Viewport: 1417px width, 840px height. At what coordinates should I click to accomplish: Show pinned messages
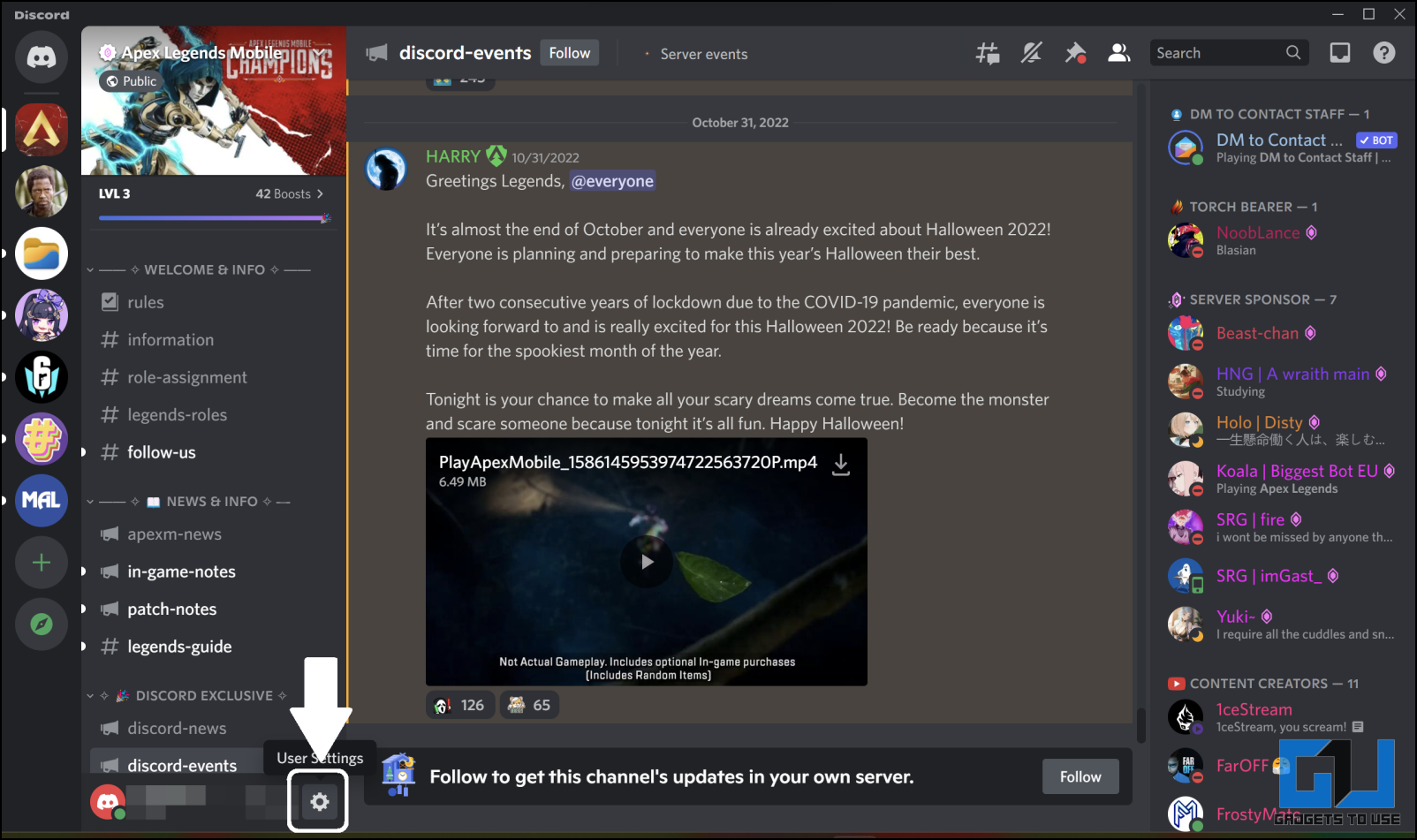coord(1075,53)
